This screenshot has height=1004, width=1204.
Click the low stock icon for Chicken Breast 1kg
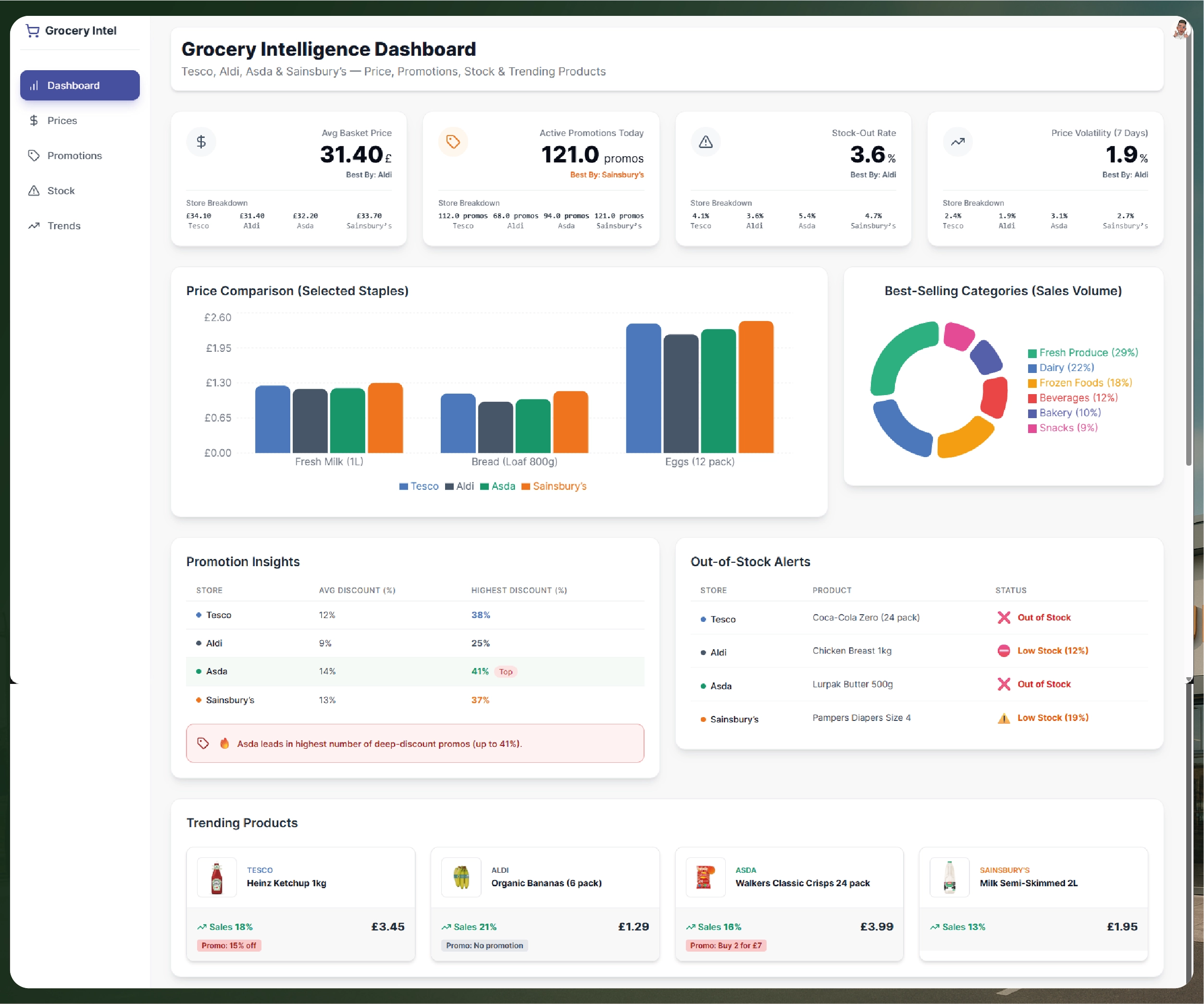pos(1004,651)
